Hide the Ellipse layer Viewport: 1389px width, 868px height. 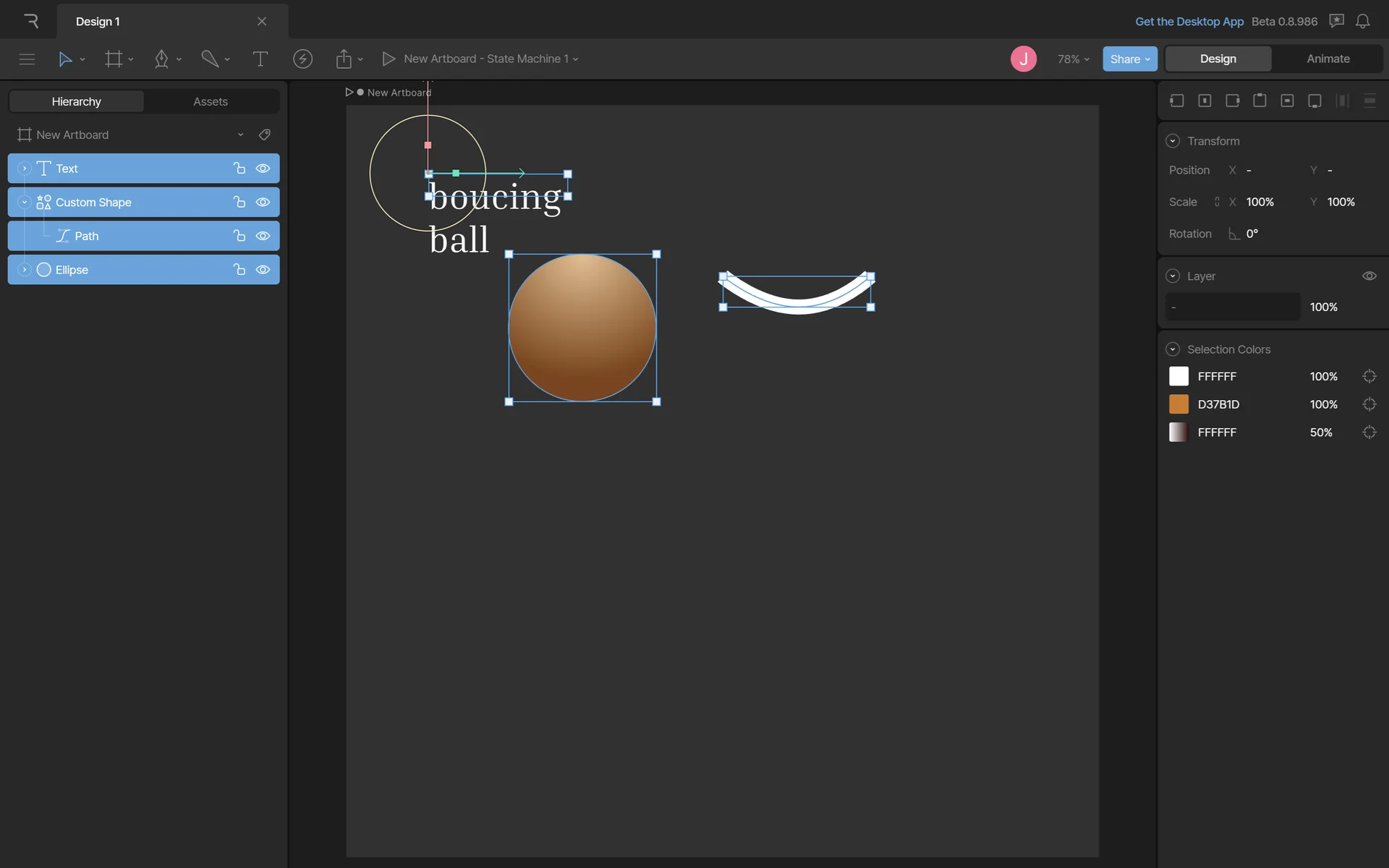pyautogui.click(x=263, y=270)
